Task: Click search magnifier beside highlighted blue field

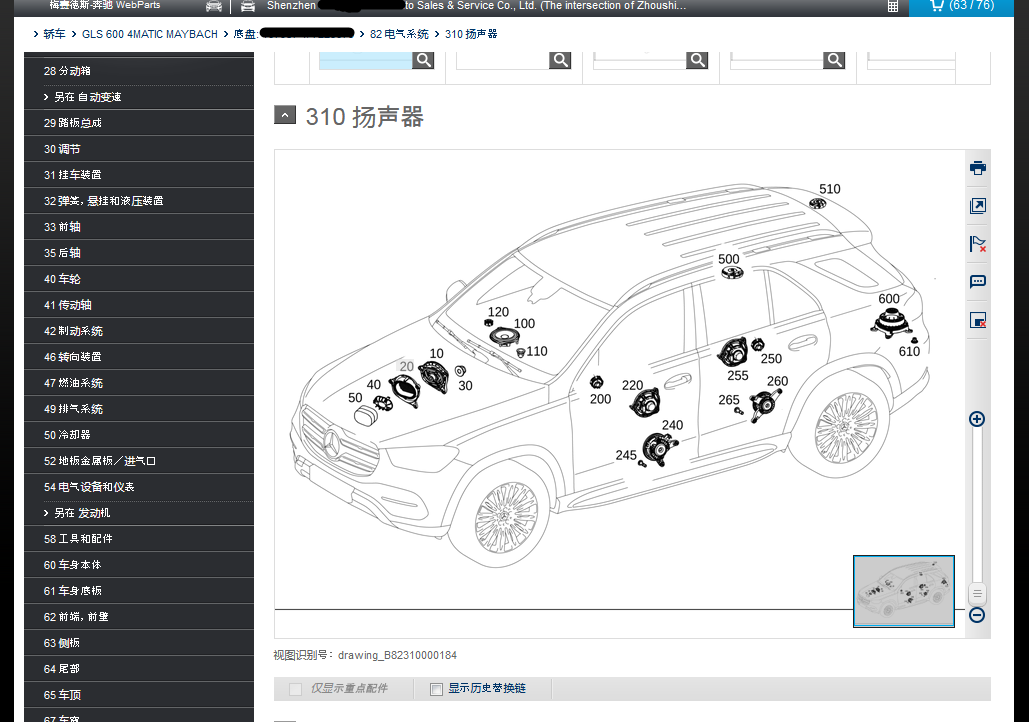Action: point(424,60)
